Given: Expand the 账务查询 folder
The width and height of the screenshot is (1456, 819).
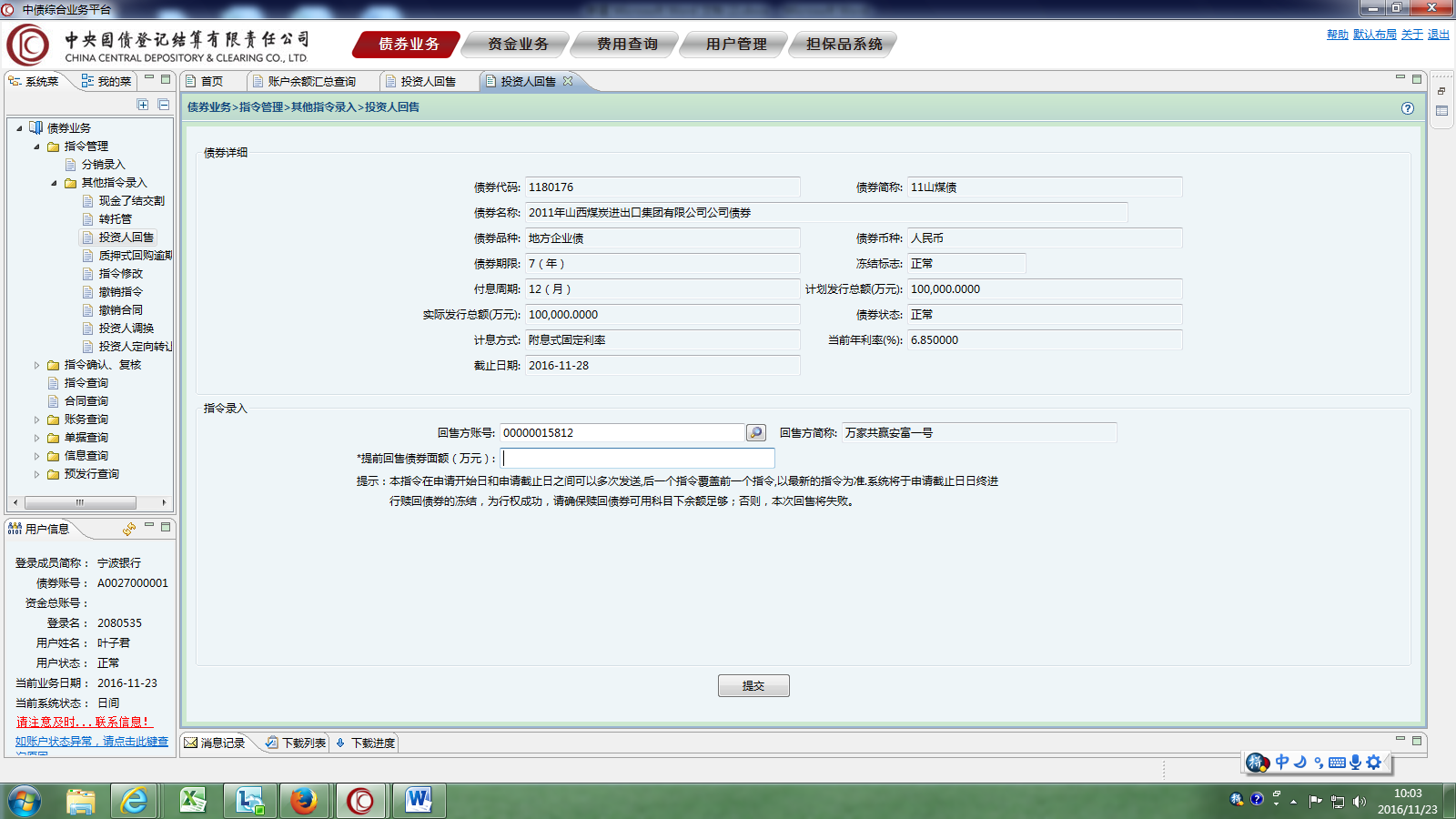Looking at the screenshot, I should click(x=36, y=420).
